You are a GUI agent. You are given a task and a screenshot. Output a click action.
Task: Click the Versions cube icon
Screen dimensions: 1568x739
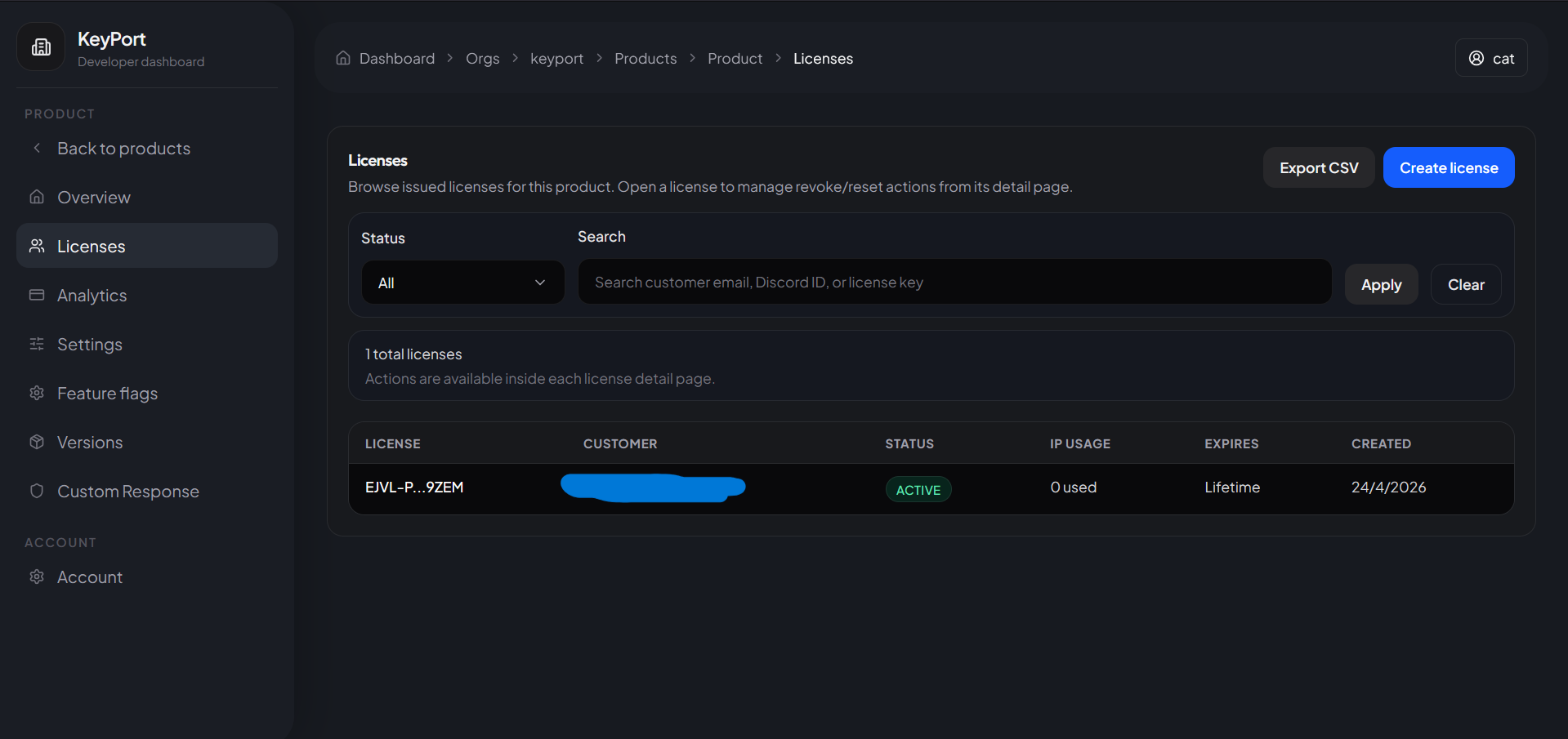click(x=37, y=442)
